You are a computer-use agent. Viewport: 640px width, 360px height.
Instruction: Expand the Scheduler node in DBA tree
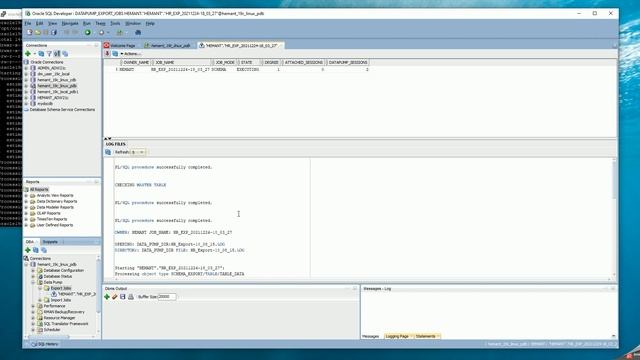pyautogui.click(x=33, y=329)
